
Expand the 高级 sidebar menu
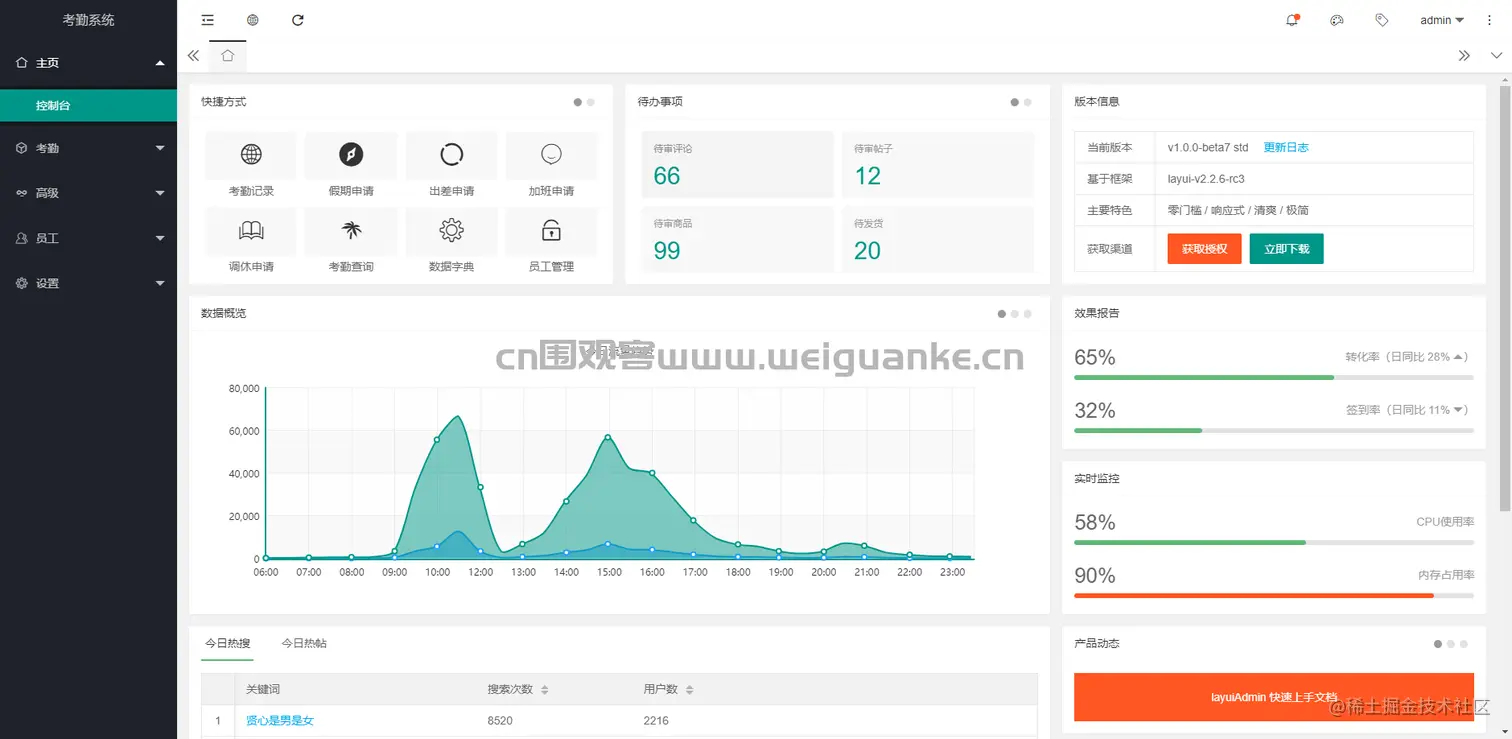(x=88, y=193)
